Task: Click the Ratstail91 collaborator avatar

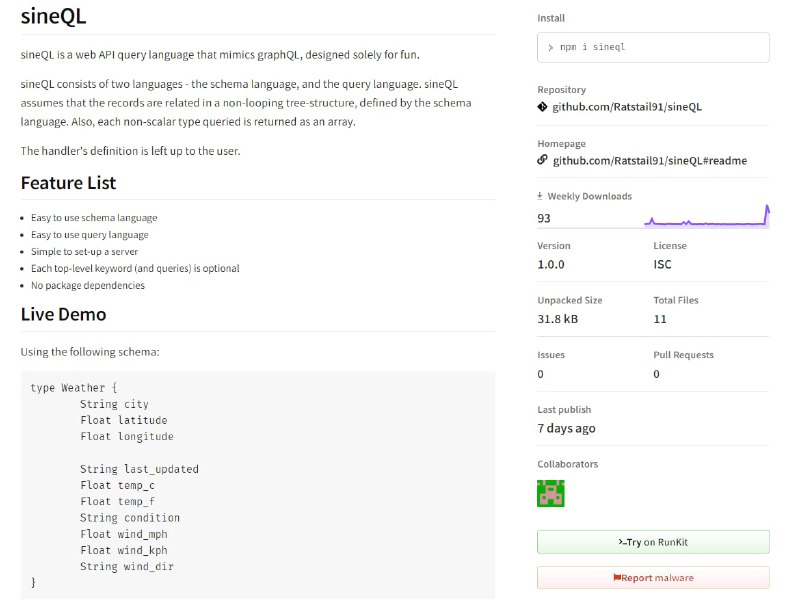Action: point(550,492)
